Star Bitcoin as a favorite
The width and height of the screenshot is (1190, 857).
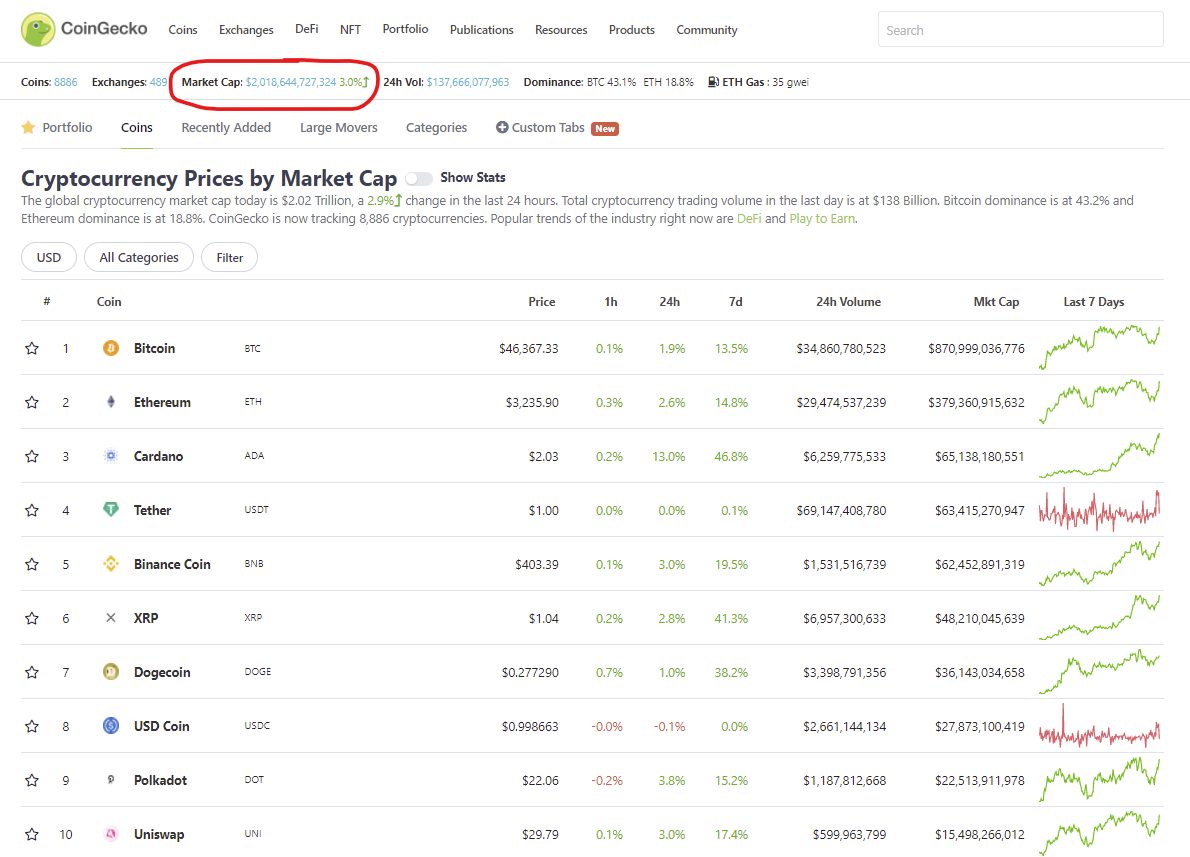coord(32,348)
